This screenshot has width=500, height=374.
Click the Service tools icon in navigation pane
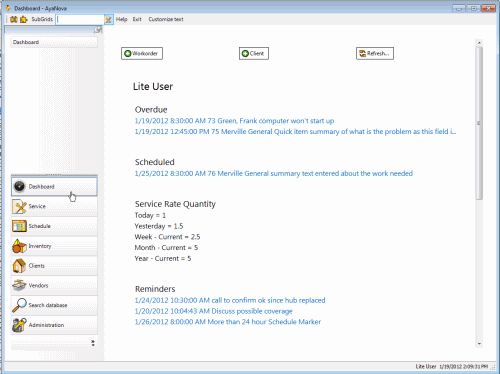tap(19, 206)
